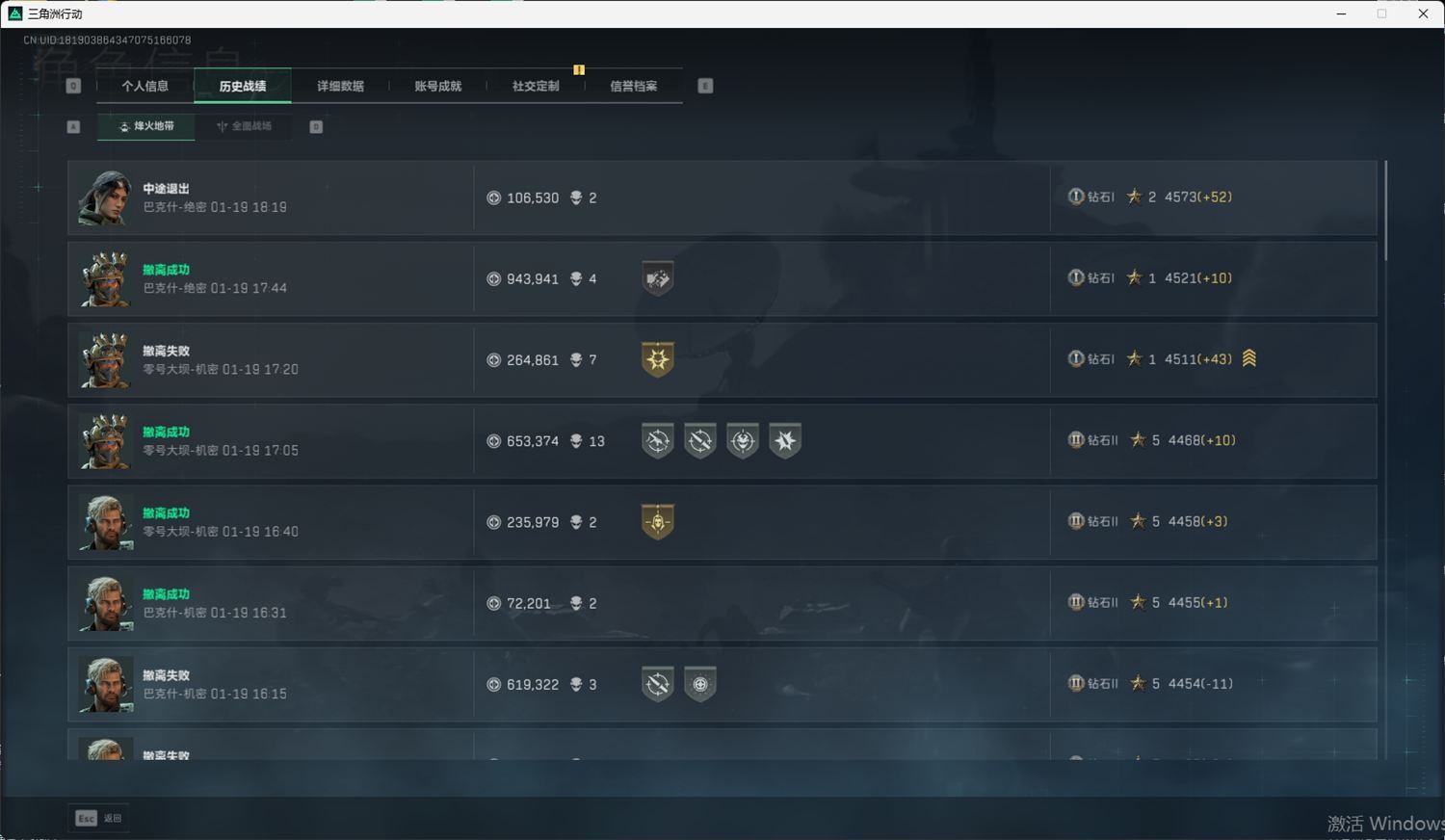Screen dimensions: 1445x840
Task: Click the second medal badge in 619,322 row
Action: (x=700, y=684)
